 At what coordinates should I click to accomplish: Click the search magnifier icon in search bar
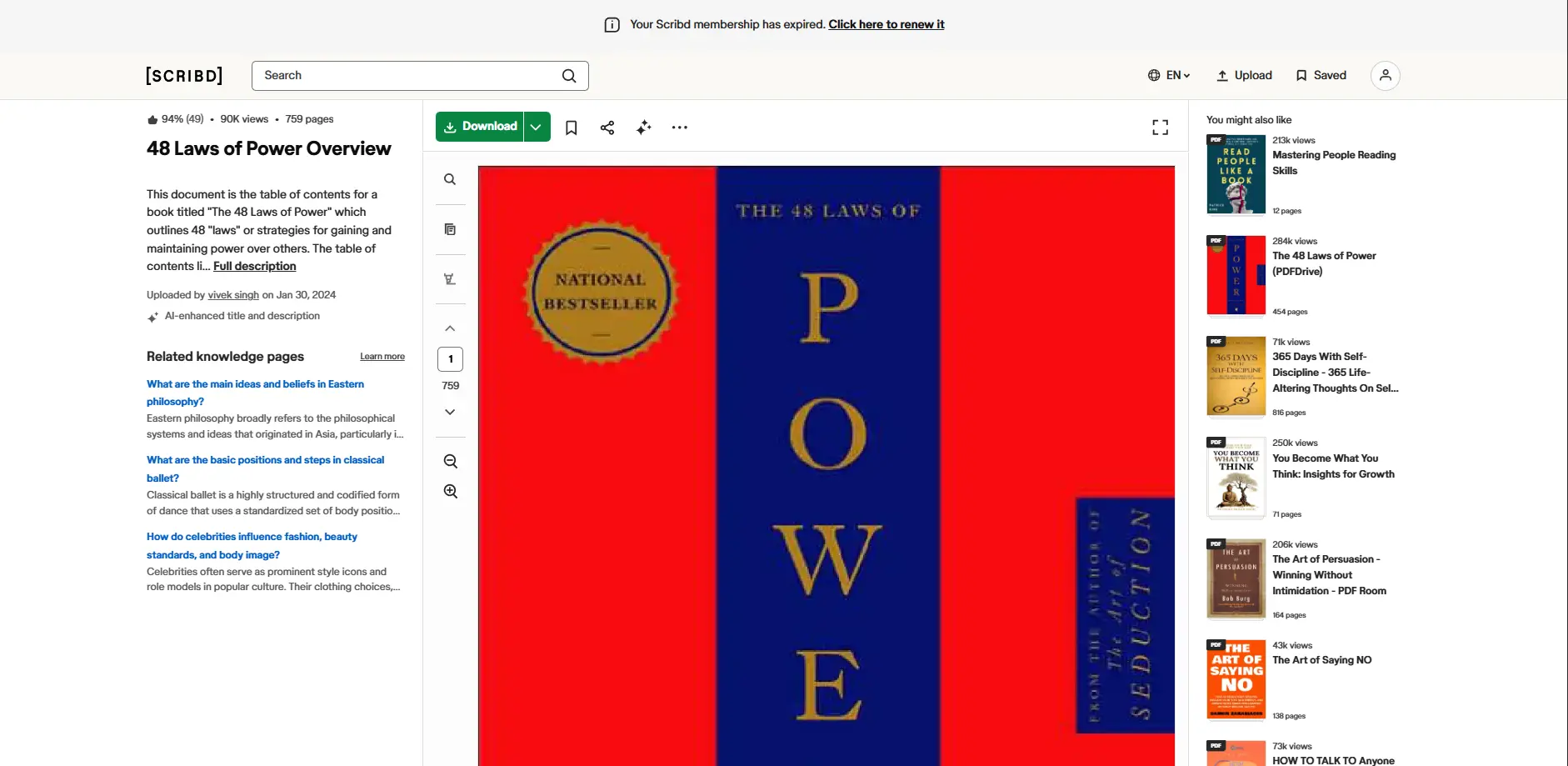click(x=569, y=76)
